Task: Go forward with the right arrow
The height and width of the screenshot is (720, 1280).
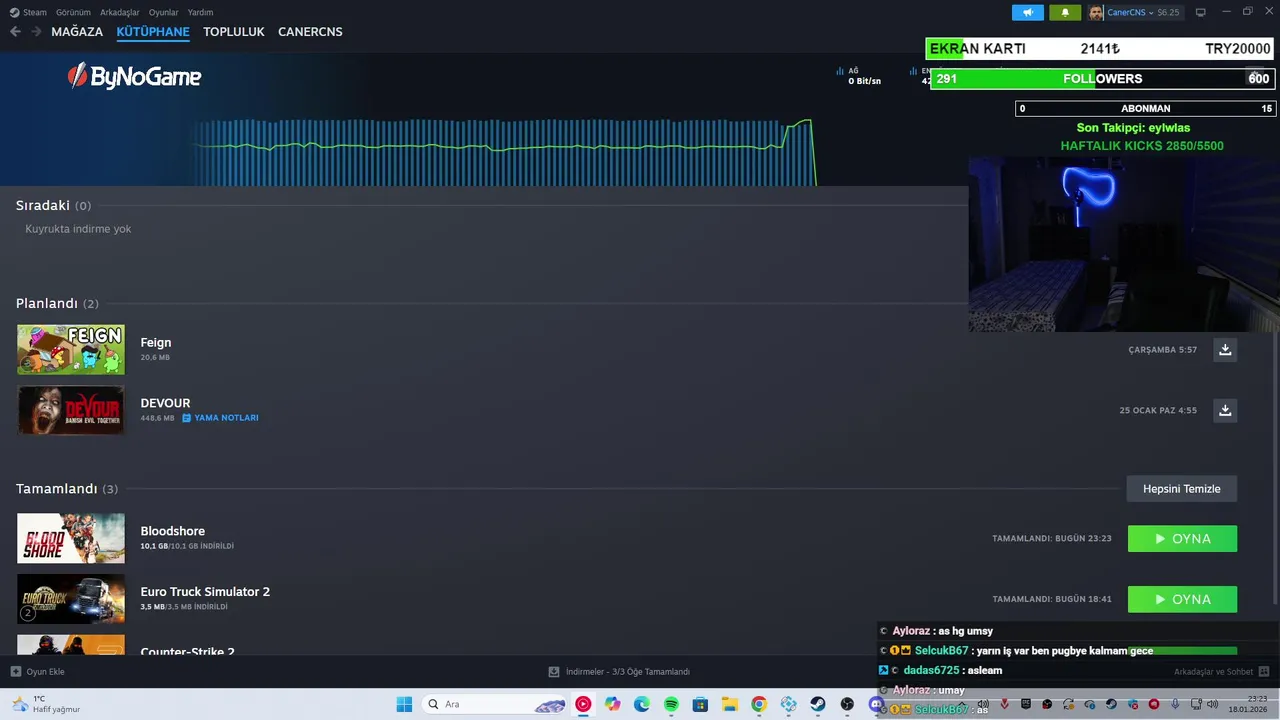Action: pyautogui.click(x=37, y=32)
